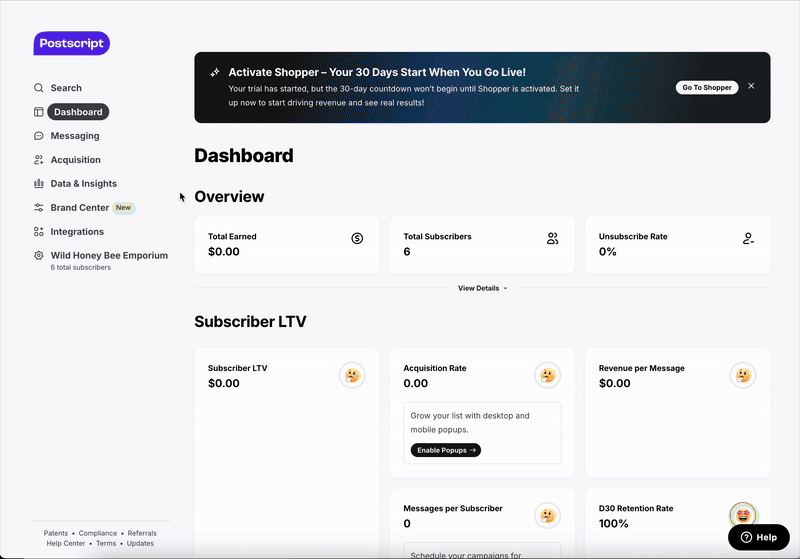Screen dimensions: 800x559
Task: Click the Acquisition megaphone icon
Action: tap(39, 160)
